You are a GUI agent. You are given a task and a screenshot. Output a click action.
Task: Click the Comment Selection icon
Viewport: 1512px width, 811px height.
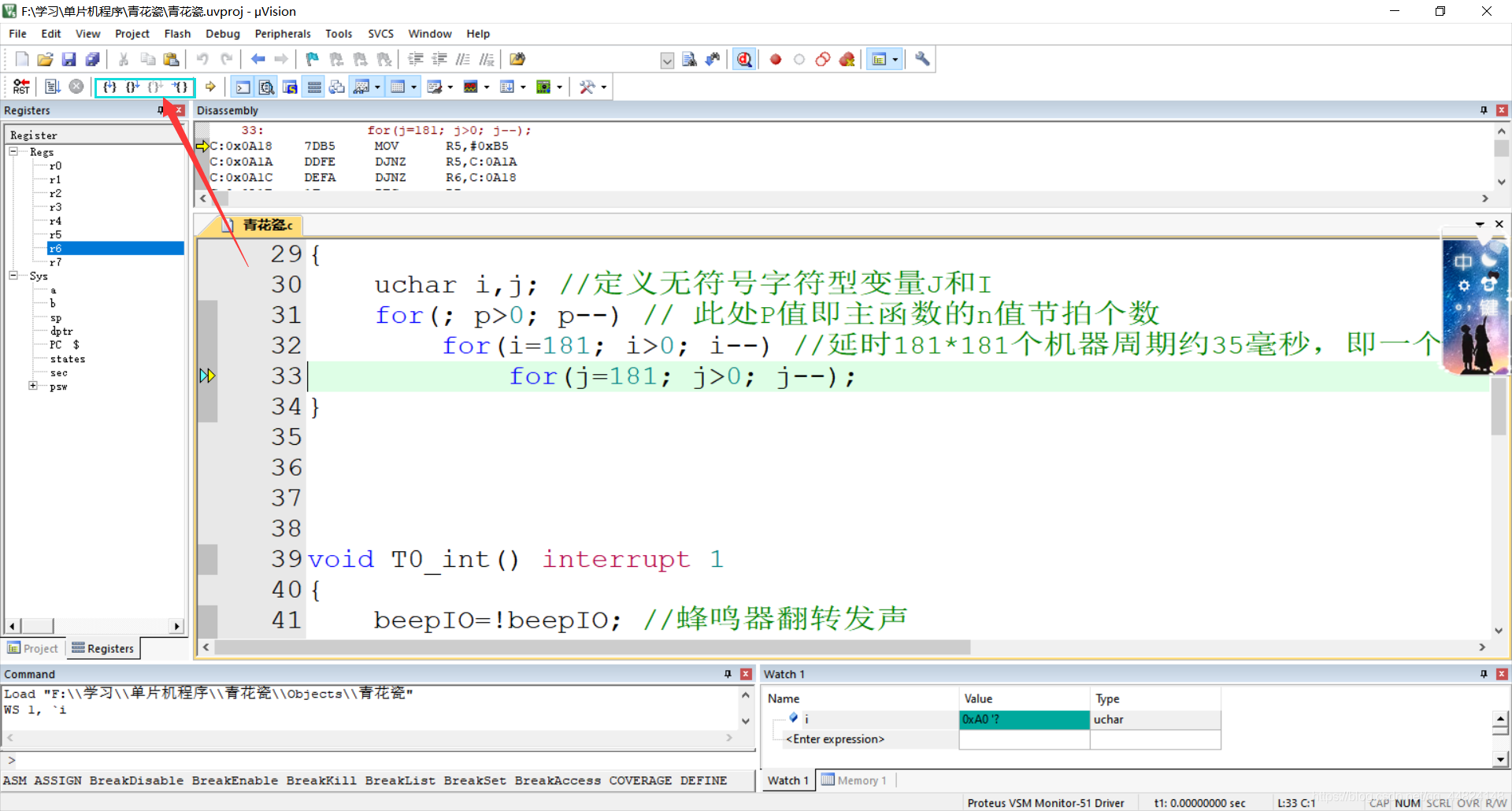click(463, 59)
